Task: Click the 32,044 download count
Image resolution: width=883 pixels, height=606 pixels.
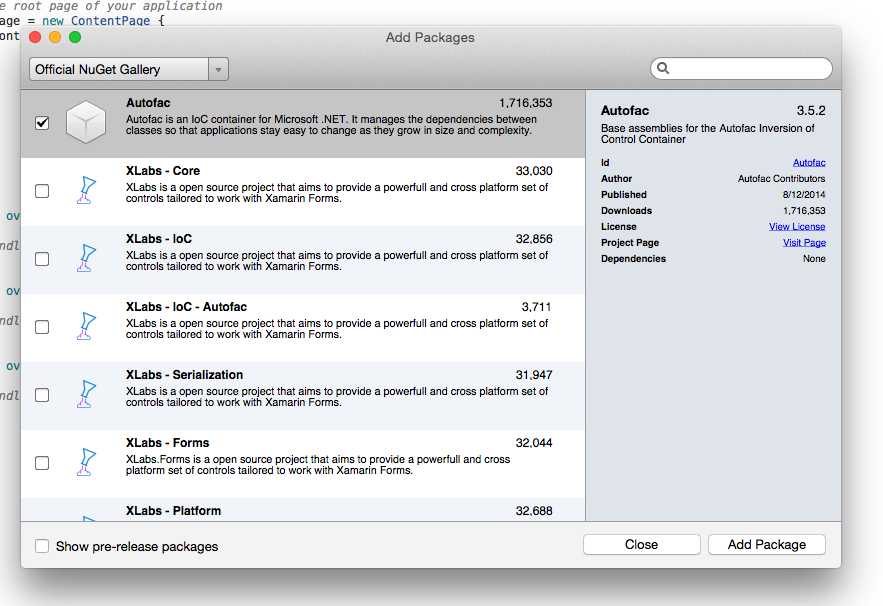Action: tap(534, 443)
